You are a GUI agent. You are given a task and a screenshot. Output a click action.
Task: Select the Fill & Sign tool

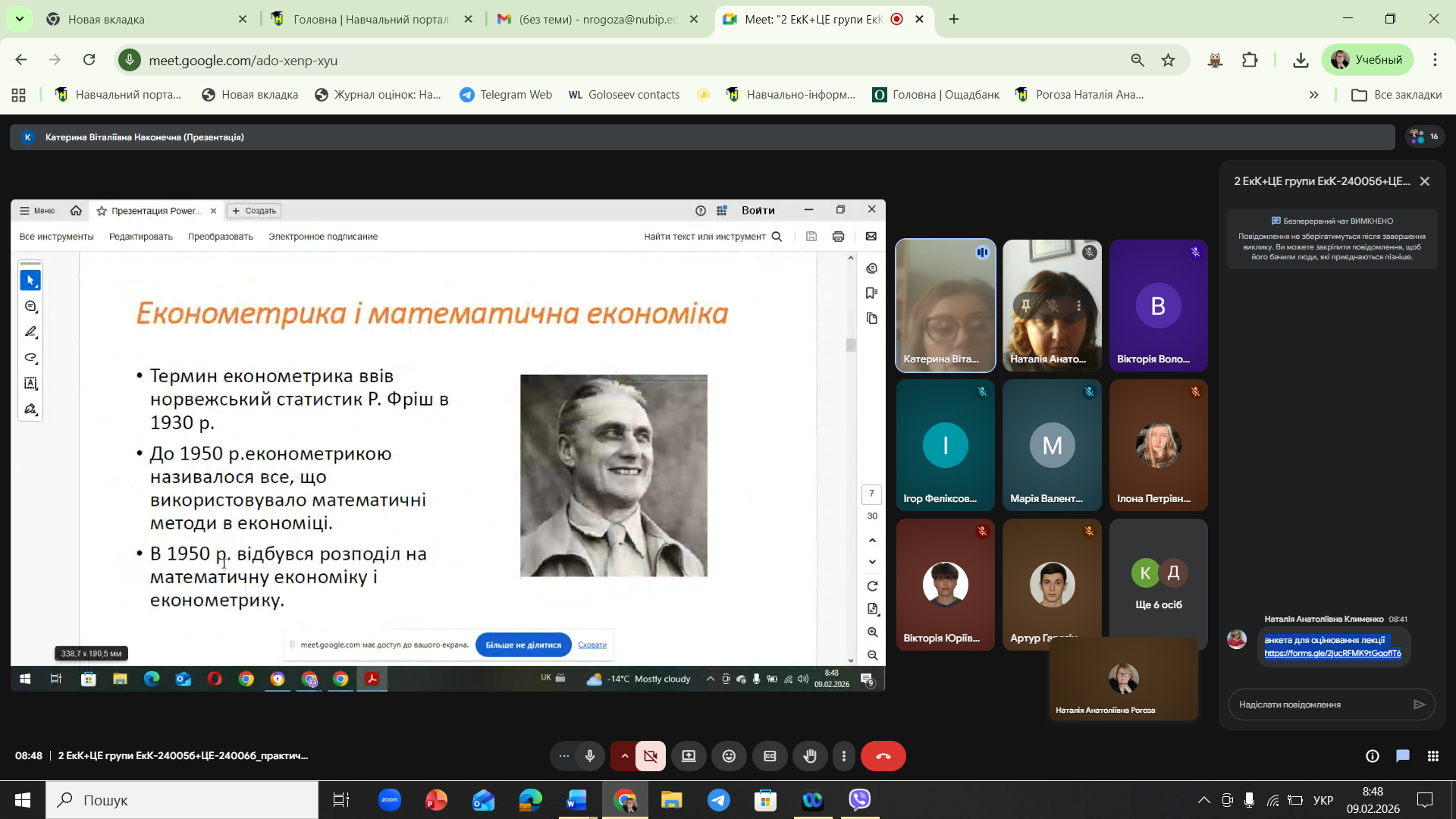click(x=31, y=409)
